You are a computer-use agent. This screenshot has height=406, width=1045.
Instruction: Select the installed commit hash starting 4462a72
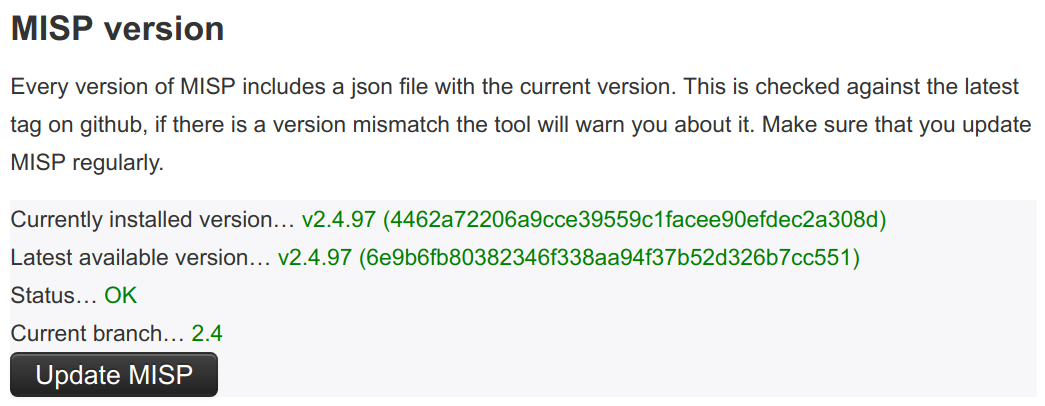pos(635,219)
